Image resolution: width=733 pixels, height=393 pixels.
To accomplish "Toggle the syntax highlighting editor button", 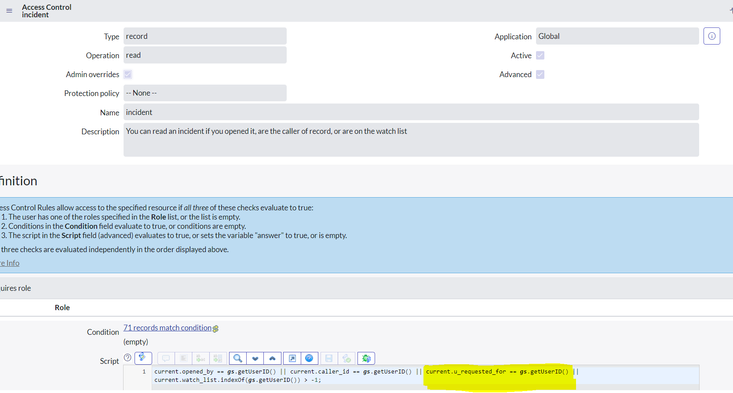I will [x=143, y=358].
